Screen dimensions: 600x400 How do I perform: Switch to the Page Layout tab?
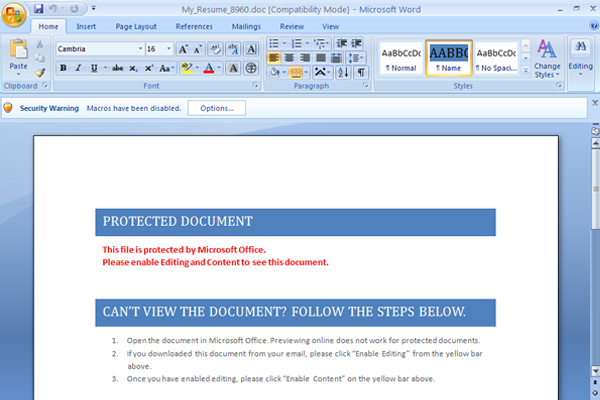click(x=136, y=26)
